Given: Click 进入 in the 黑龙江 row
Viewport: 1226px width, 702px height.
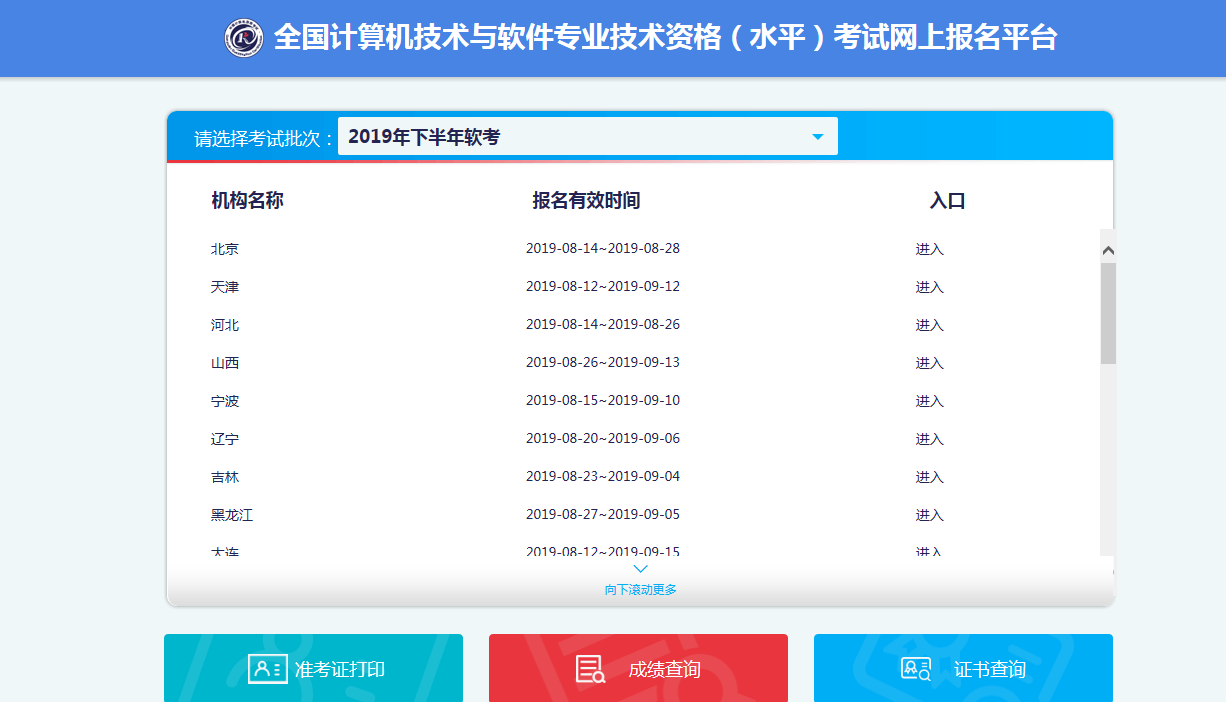Looking at the screenshot, I should point(929,515).
